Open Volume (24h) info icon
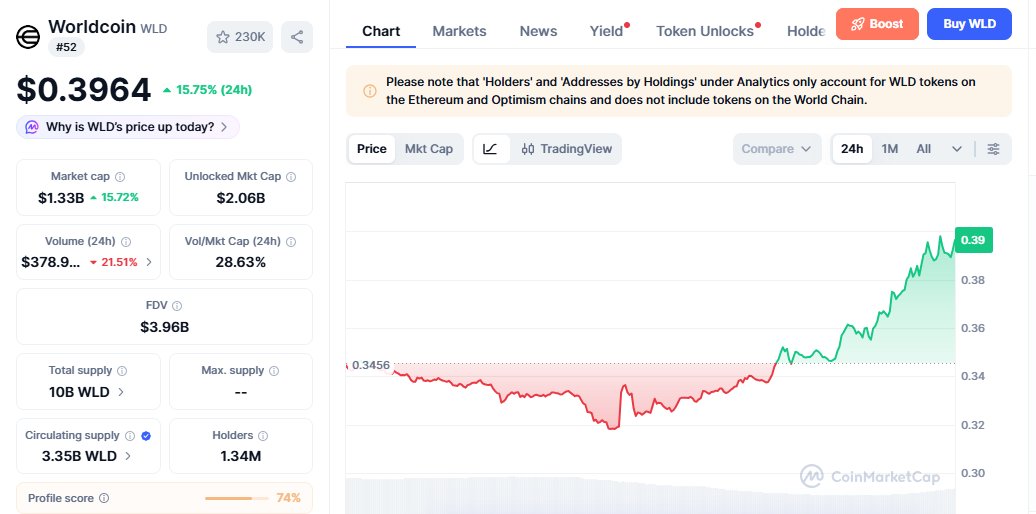1036x514 pixels. click(x=126, y=242)
